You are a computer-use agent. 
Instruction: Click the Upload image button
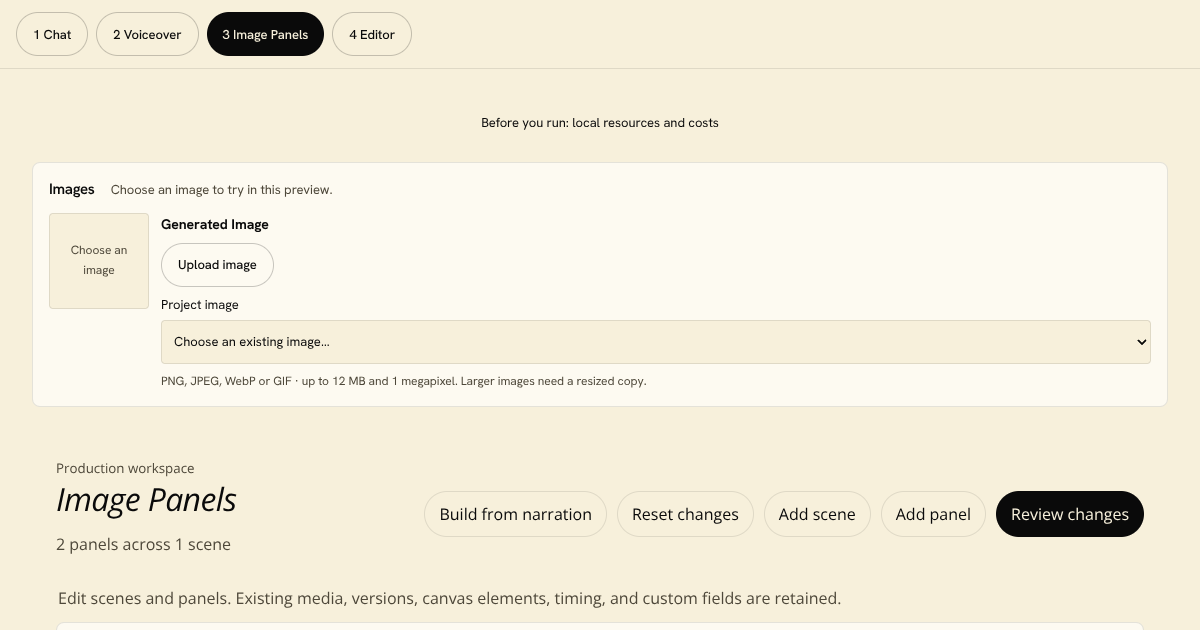[217, 265]
